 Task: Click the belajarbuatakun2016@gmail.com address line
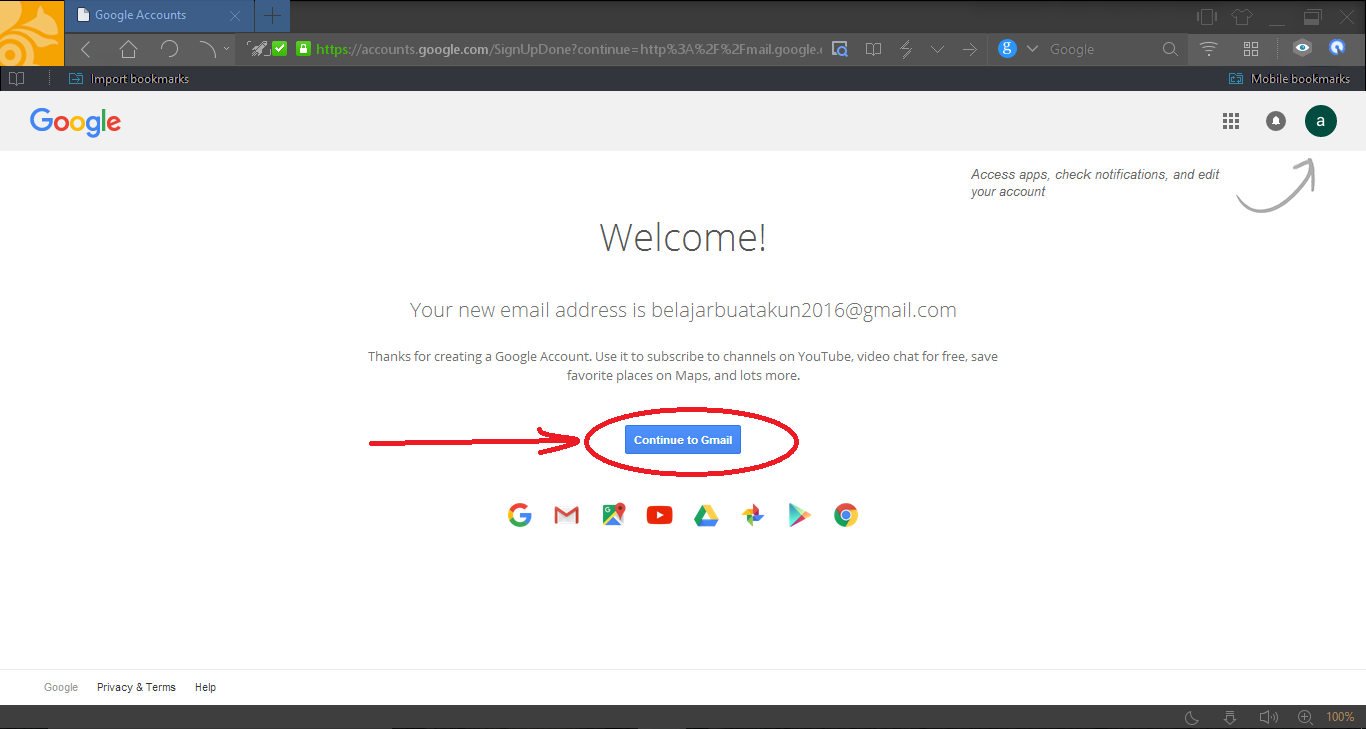coord(683,310)
